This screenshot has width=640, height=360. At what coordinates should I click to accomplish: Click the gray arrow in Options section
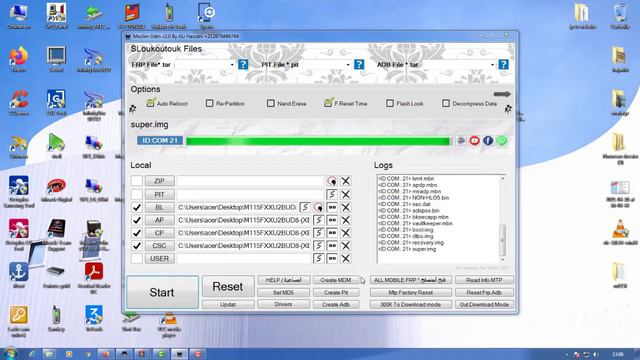tap(502, 94)
